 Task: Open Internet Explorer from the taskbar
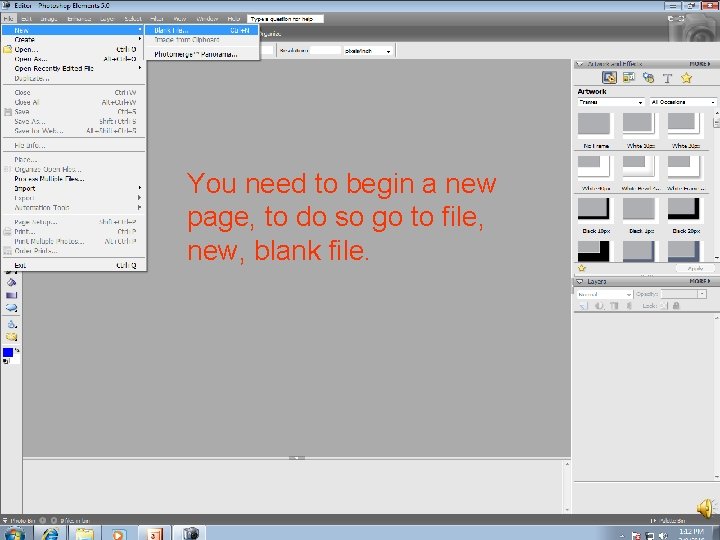[50, 534]
